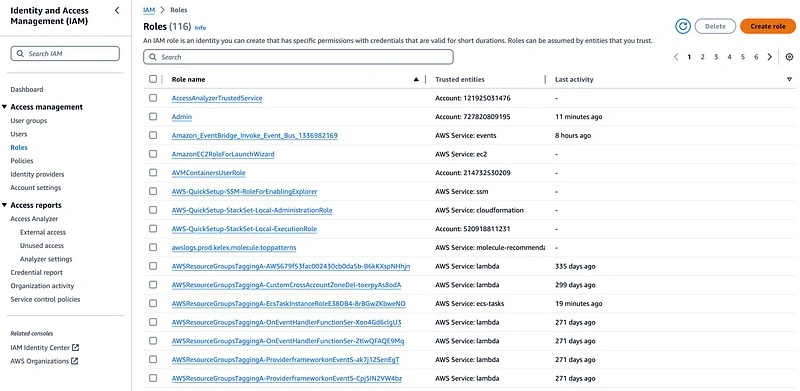Open Unused access under Access Analyzer

coord(42,246)
